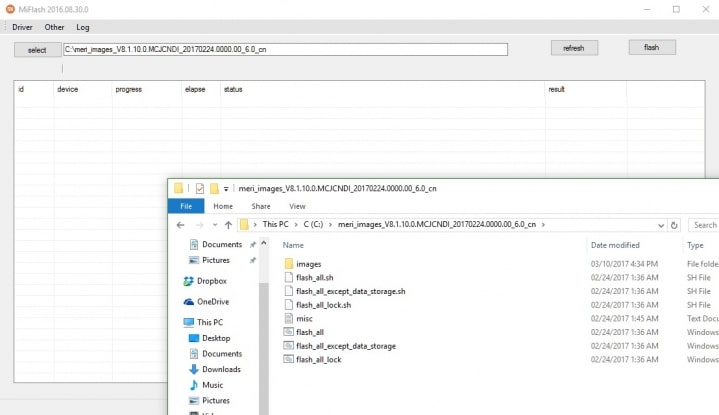The height and width of the screenshot is (415, 719).
Task: Click images folder date 03/10/2017 4:34 PM
Action: (624, 264)
